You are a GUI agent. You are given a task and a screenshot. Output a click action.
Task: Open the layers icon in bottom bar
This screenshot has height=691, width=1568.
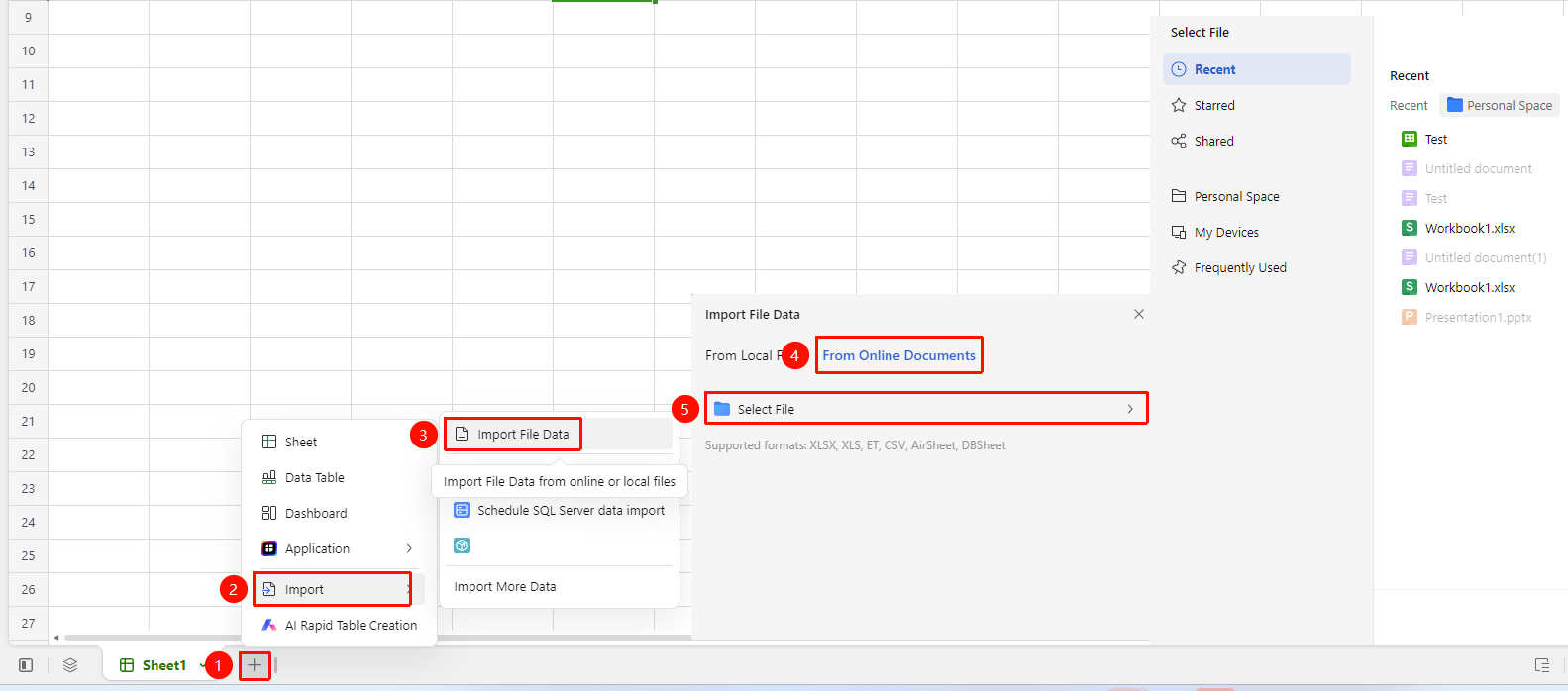pos(70,665)
